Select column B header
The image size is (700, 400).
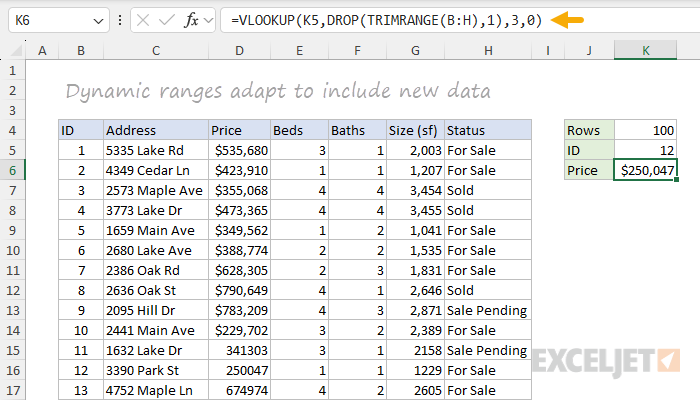coord(81,50)
